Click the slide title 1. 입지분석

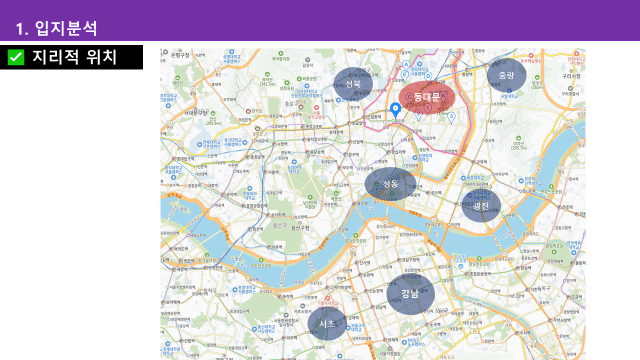coord(56,29)
